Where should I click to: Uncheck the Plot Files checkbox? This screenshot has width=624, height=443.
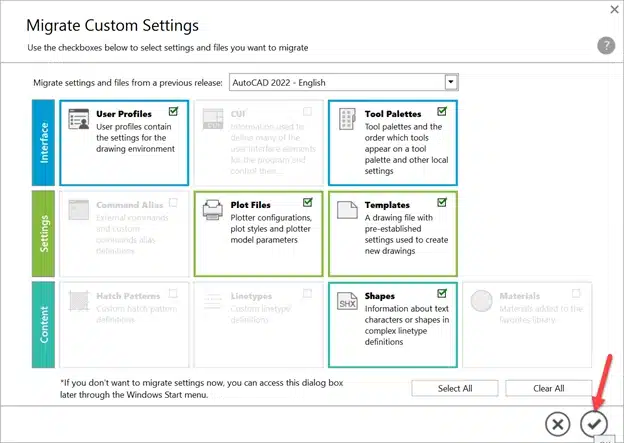(308, 202)
